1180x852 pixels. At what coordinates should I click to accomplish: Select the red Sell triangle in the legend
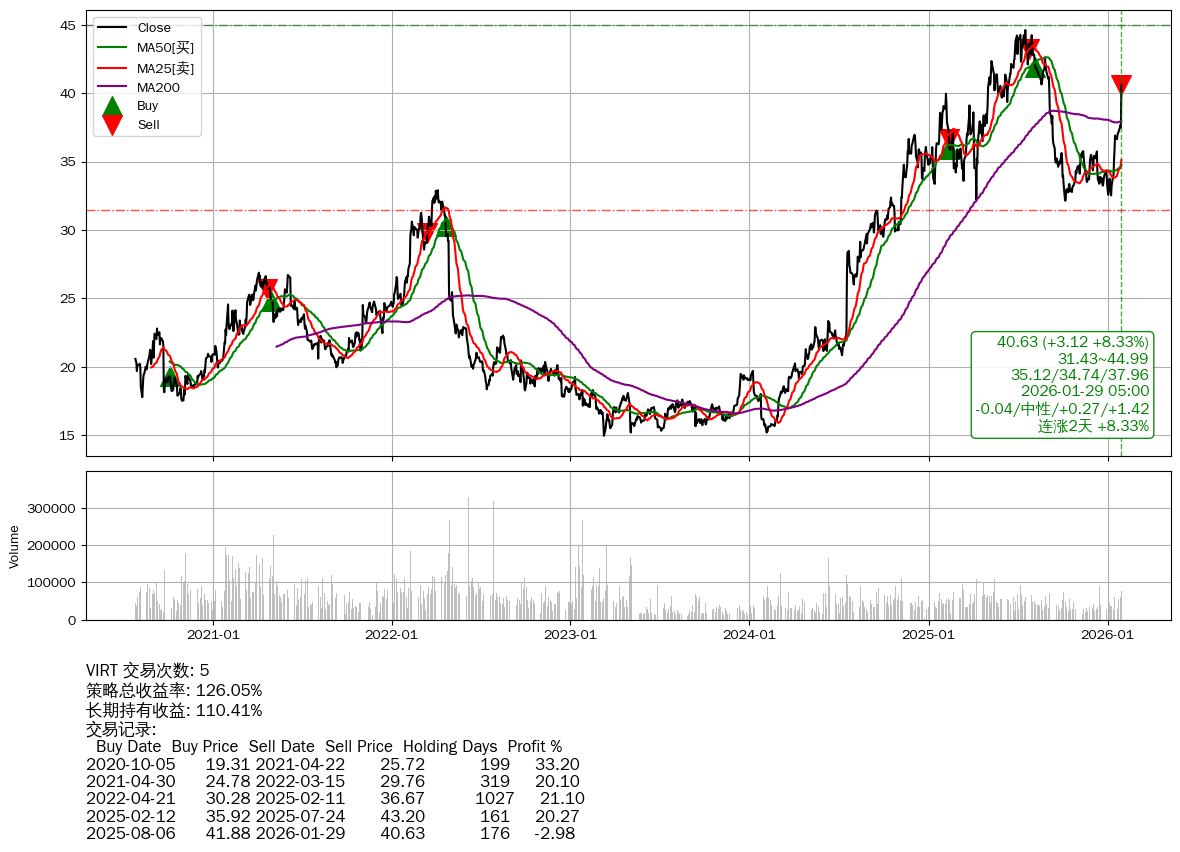pos(113,125)
